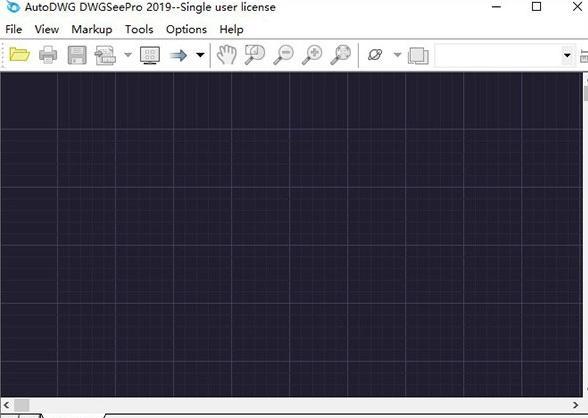588x418 pixels.
Task: Print the drawing via printer icon
Action: pyautogui.click(x=48, y=55)
